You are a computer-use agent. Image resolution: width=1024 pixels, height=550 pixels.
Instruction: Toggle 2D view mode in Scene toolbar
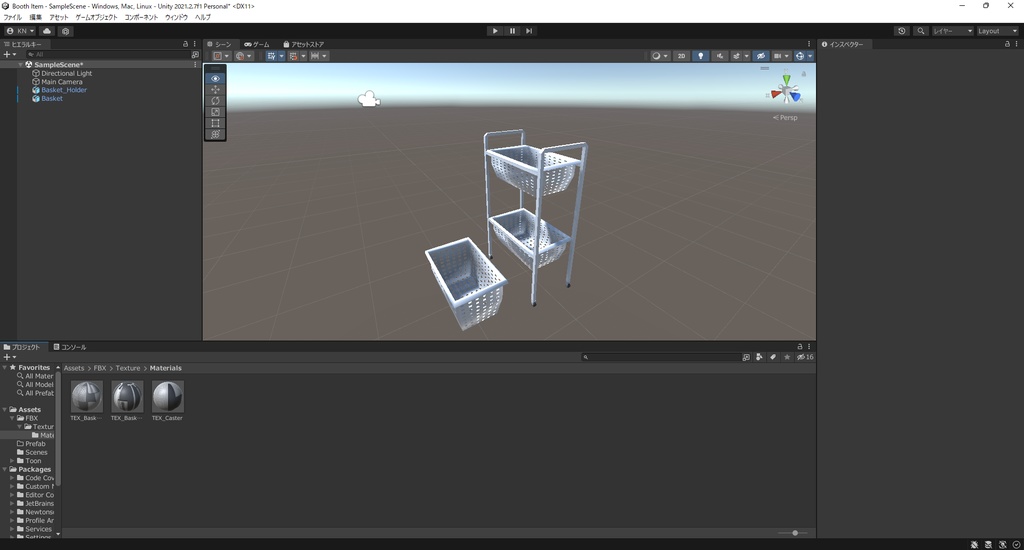click(681, 56)
